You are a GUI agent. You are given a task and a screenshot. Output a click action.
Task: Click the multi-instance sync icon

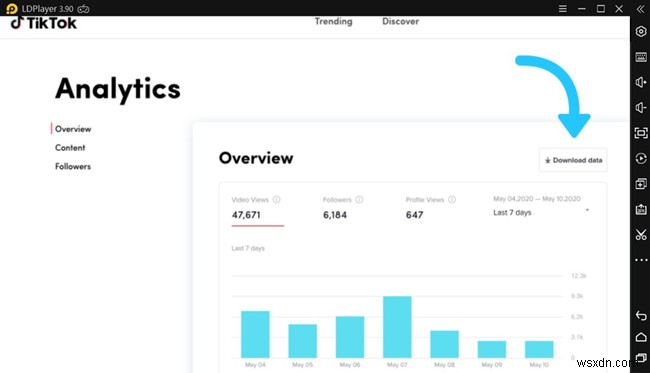(641, 184)
